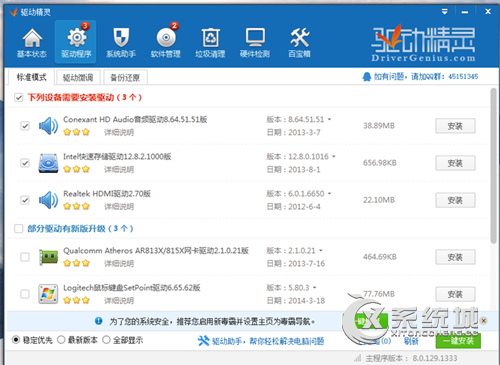Switch to the 驱动微调 tab
Screen dimensions: 500x365
[x=78, y=78]
